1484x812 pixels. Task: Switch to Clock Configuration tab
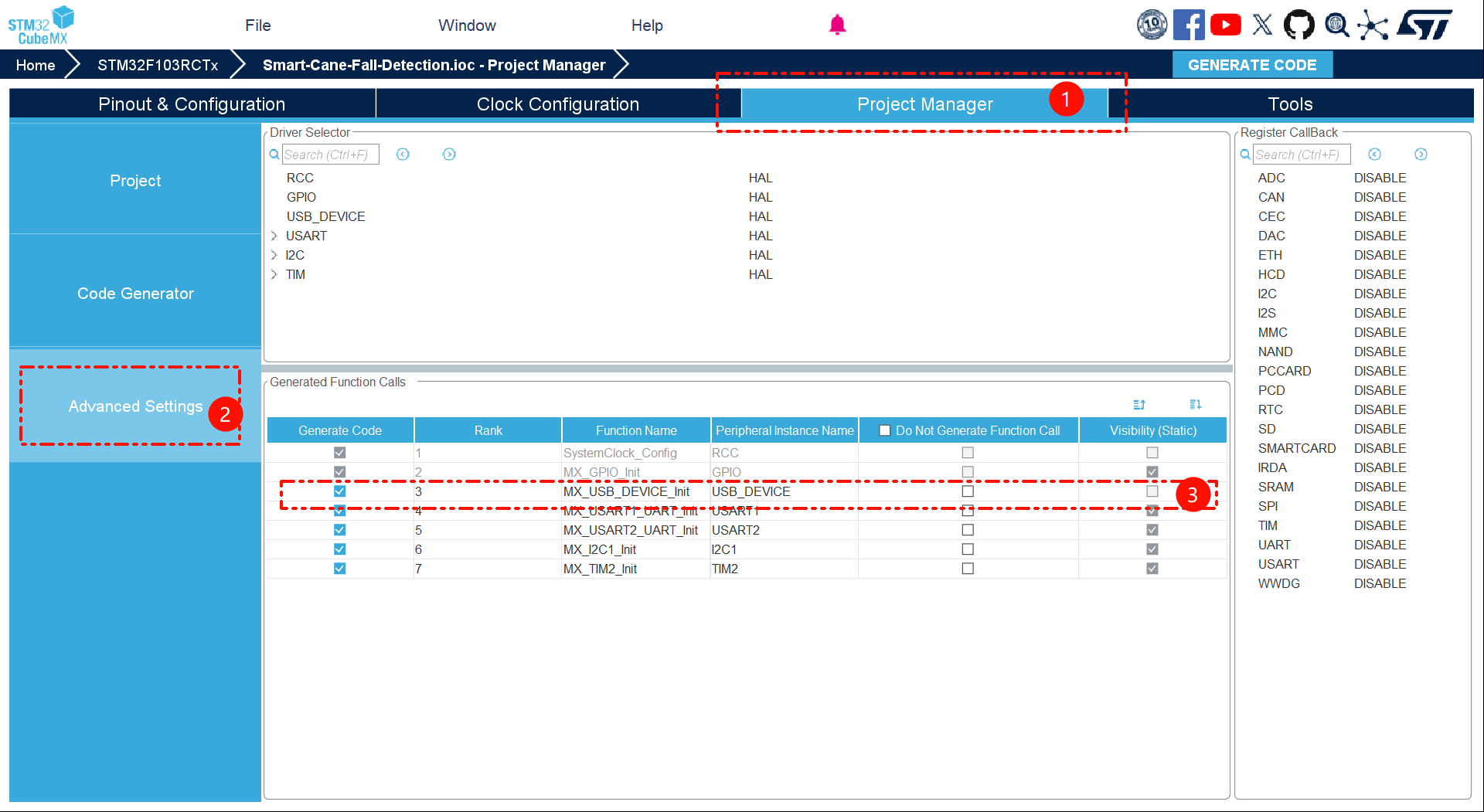pos(557,104)
